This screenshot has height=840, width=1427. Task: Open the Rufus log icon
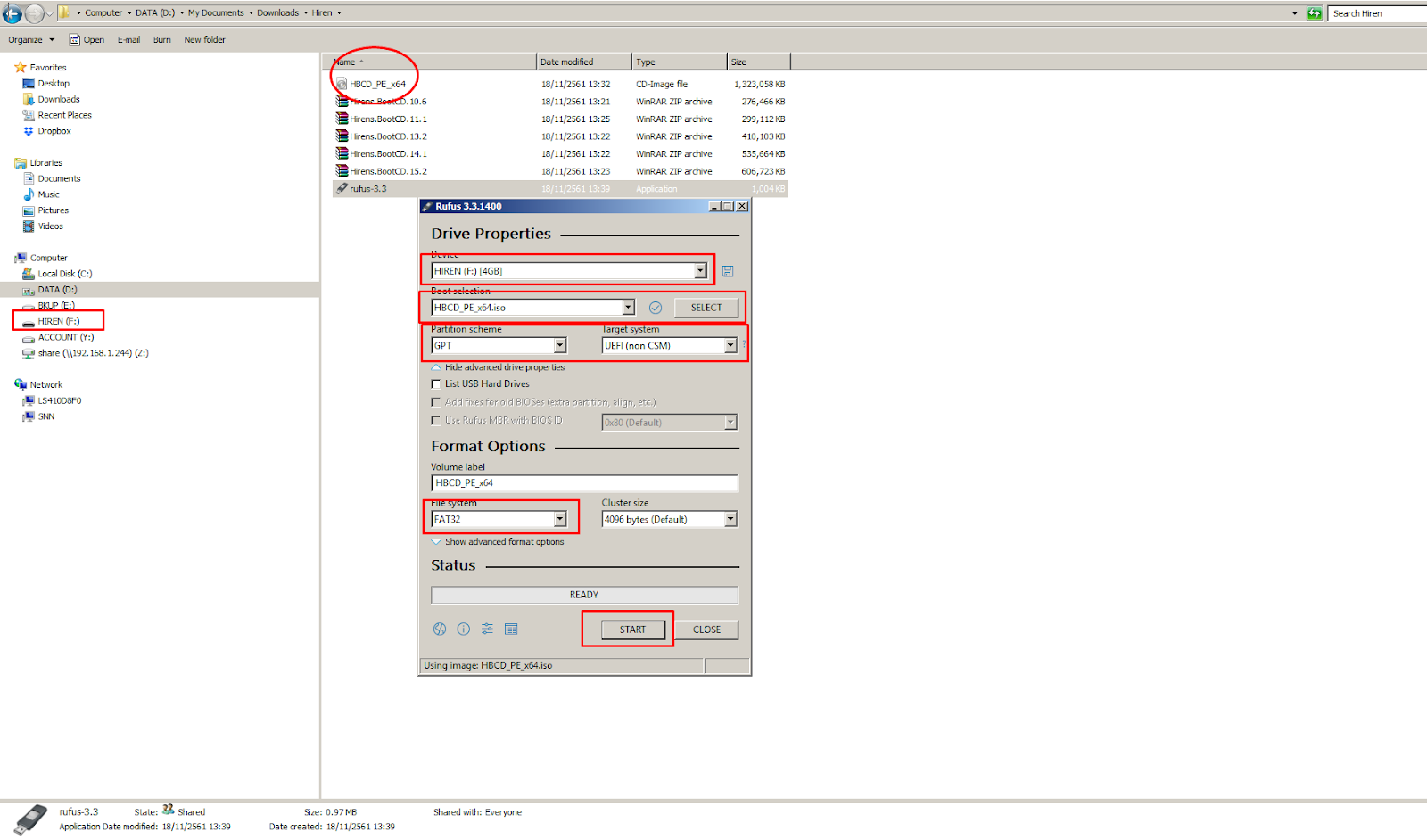coord(511,630)
